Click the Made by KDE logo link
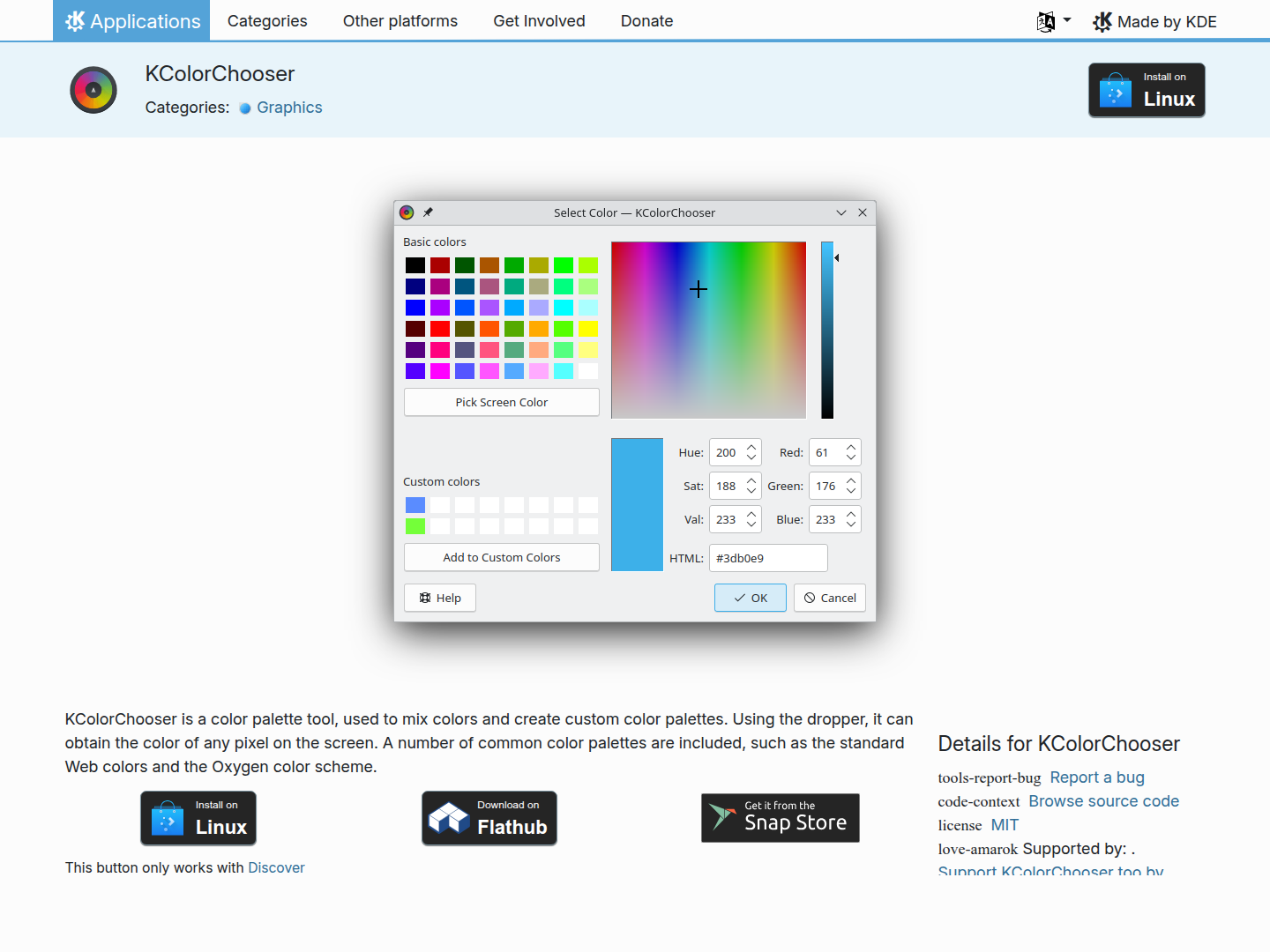This screenshot has height=952, width=1270. 1154,22
